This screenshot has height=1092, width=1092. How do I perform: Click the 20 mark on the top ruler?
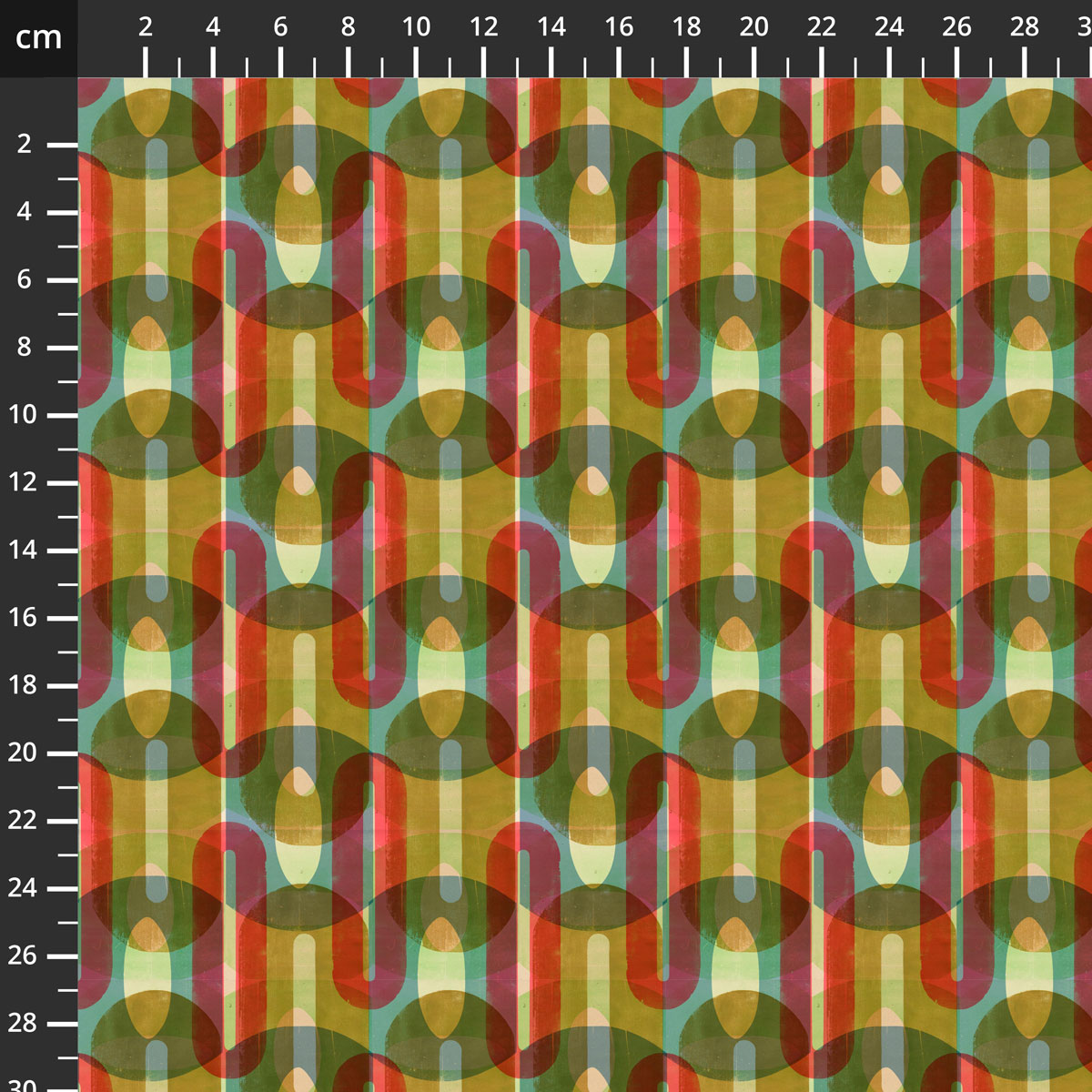click(x=753, y=27)
